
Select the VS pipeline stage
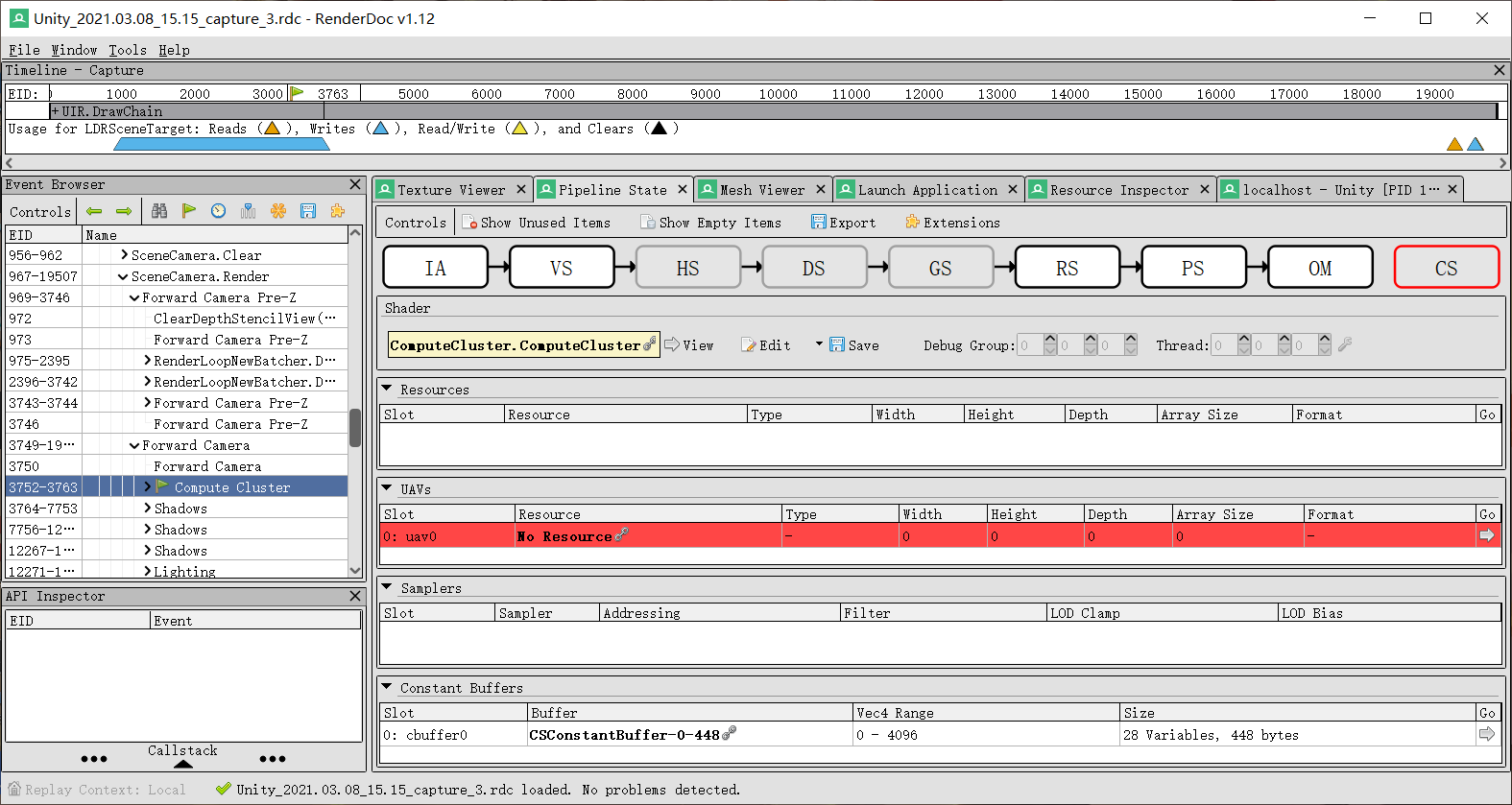tap(562, 268)
